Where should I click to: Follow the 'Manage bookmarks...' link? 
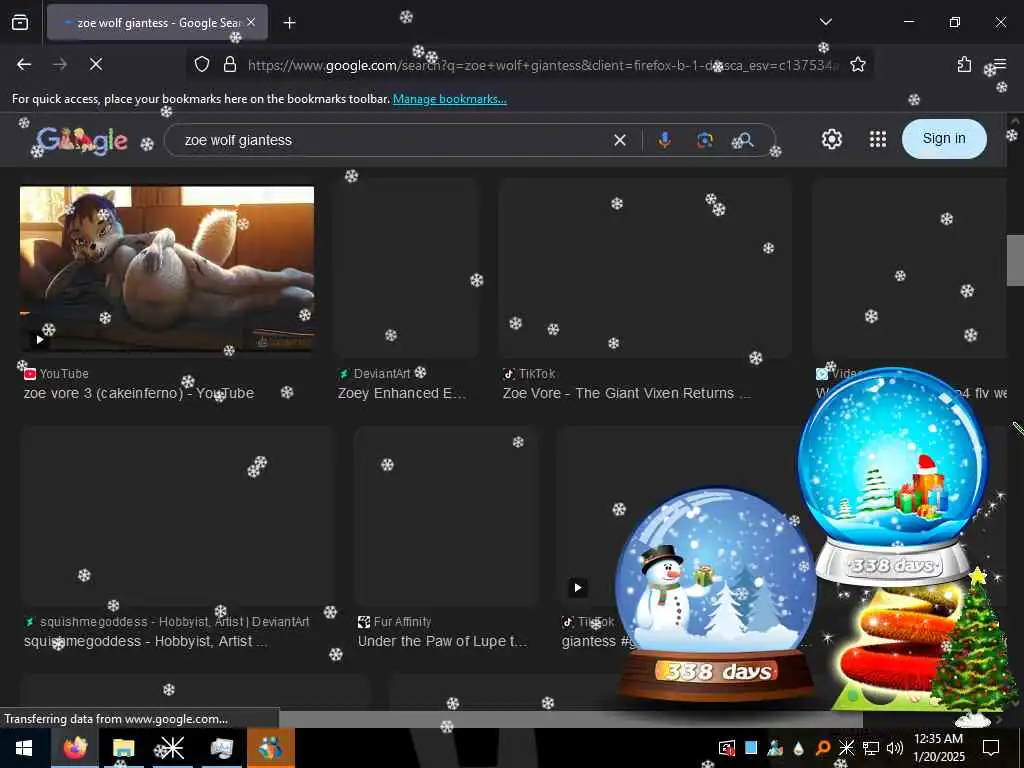point(449,99)
